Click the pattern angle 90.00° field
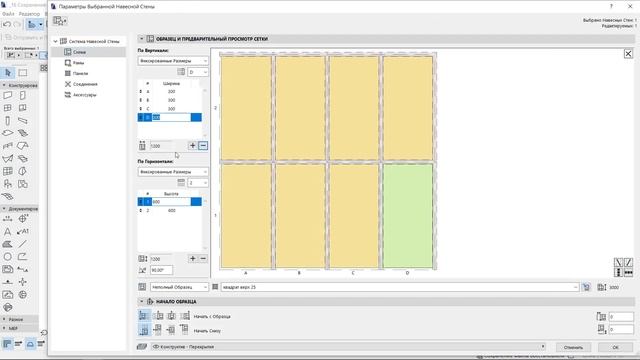640x360 pixels. [161, 270]
